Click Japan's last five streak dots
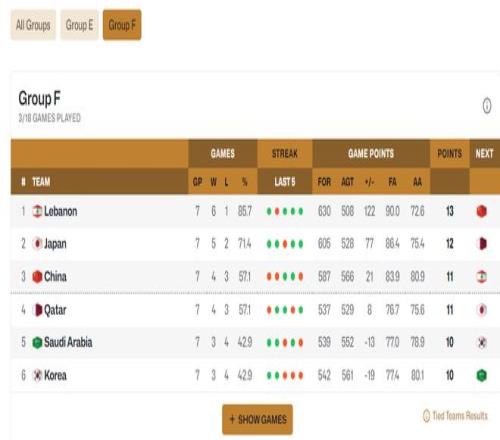 [x=285, y=244]
